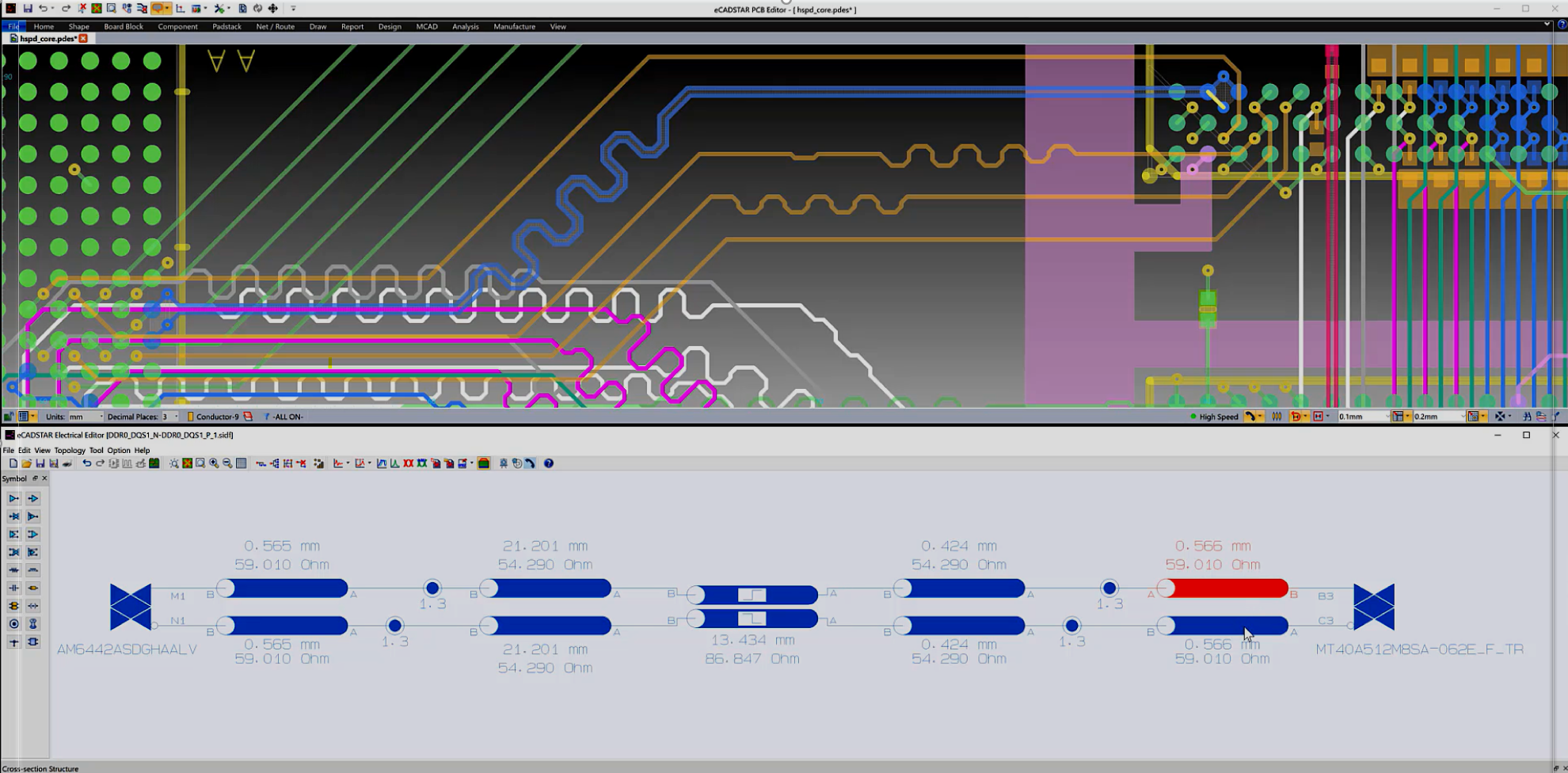The image size is (1568, 773).
Task: Select the capacitor symbol in Symbol panel
Action: pyautogui.click(x=13, y=588)
